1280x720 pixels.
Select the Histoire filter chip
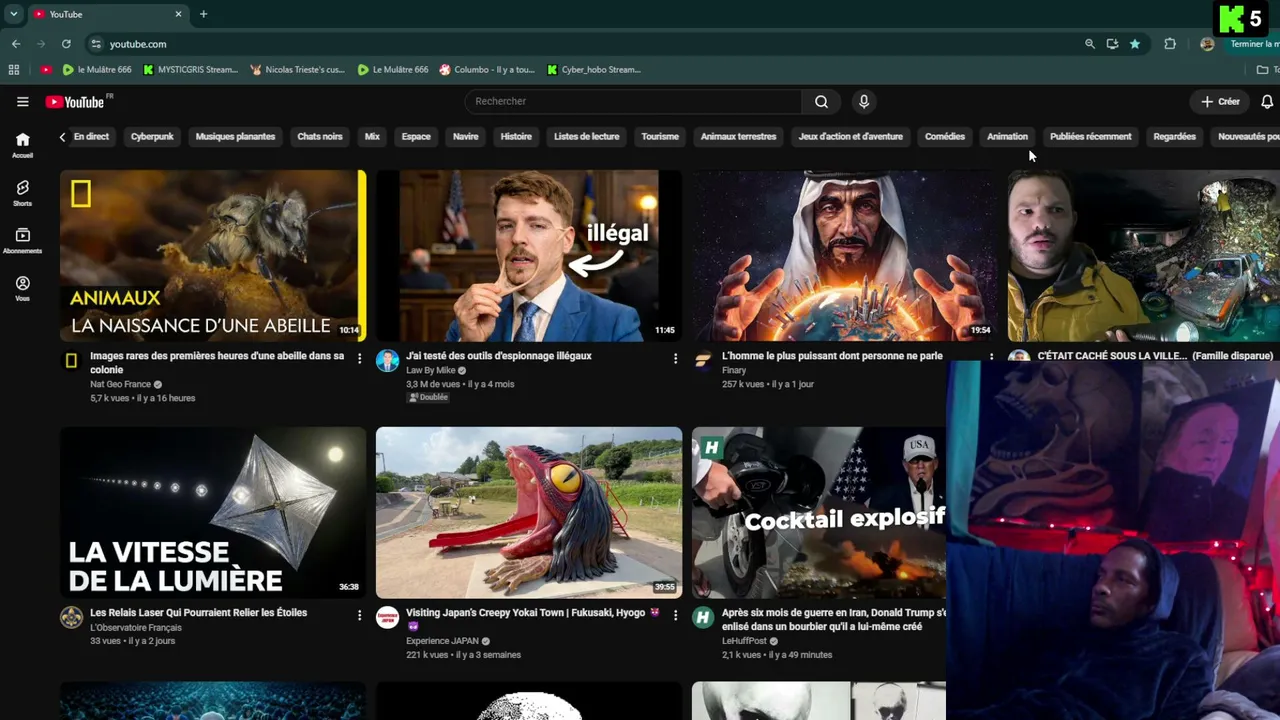pyautogui.click(x=516, y=137)
